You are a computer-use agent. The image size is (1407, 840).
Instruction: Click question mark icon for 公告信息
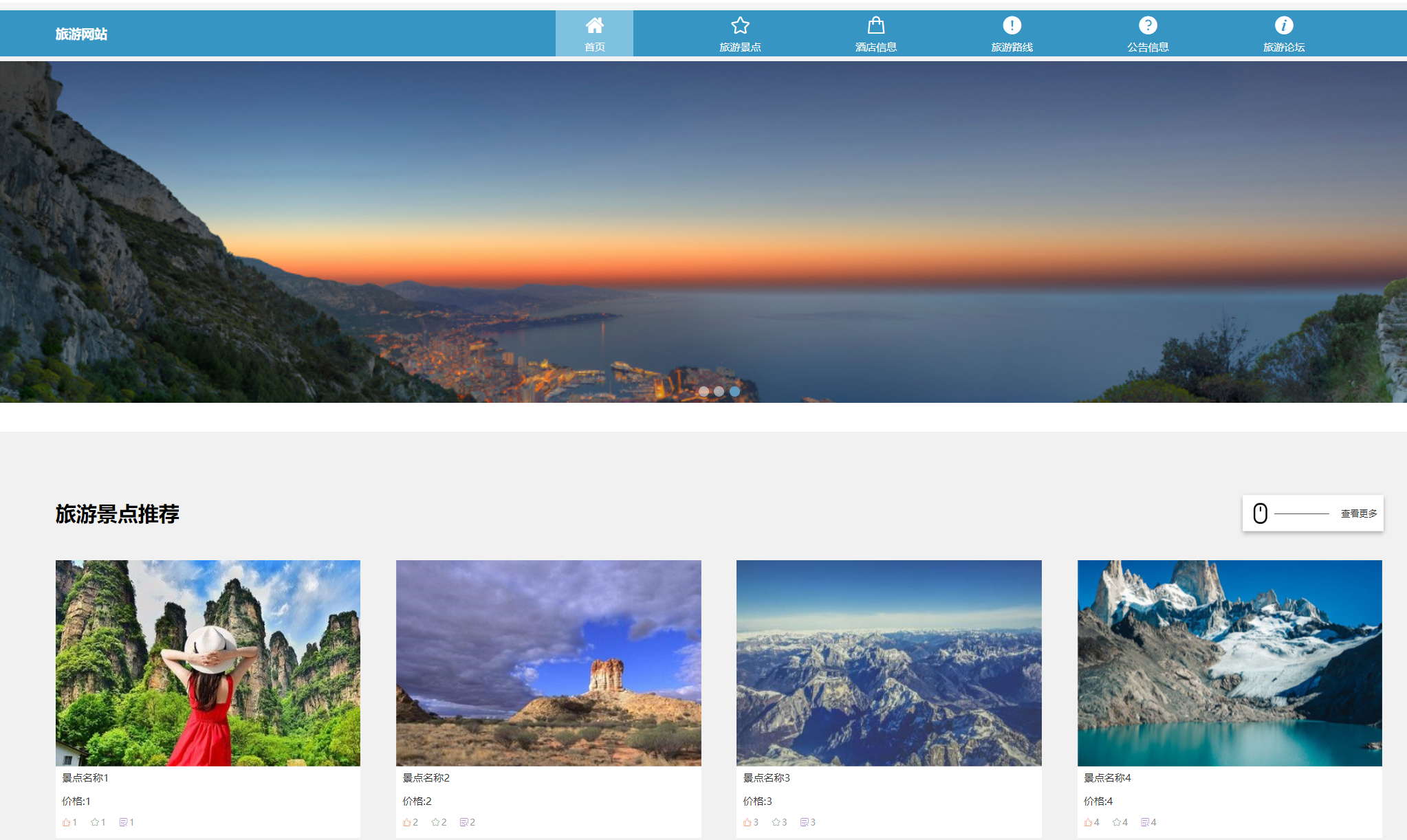tap(1147, 25)
